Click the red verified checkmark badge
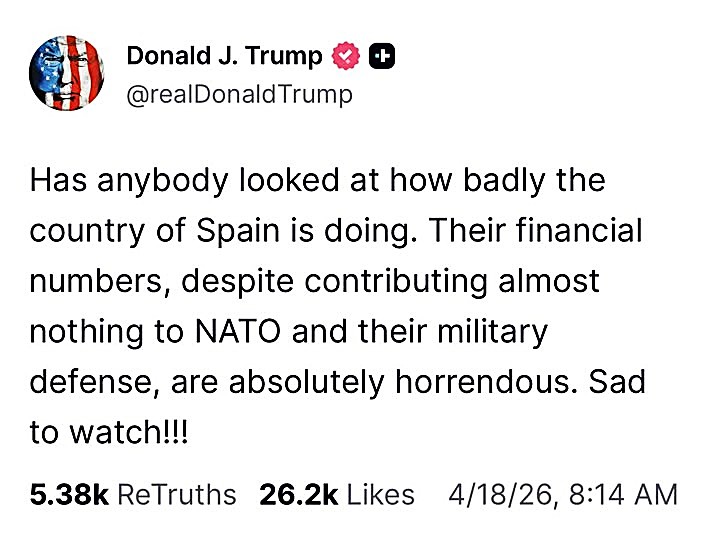The width and height of the screenshot is (708, 540). click(x=346, y=57)
